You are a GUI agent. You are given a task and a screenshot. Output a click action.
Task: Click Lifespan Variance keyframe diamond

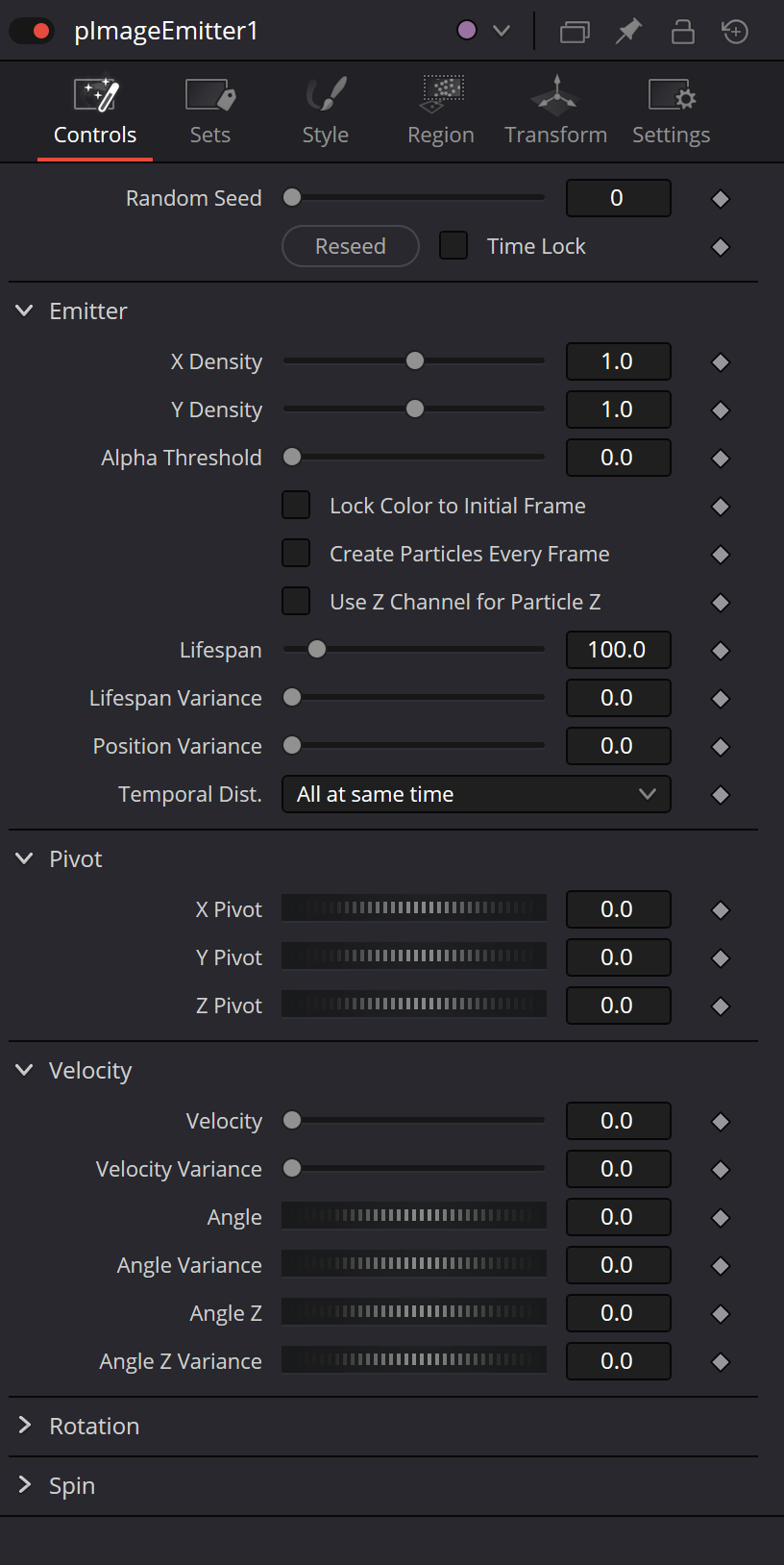pyautogui.click(x=721, y=699)
